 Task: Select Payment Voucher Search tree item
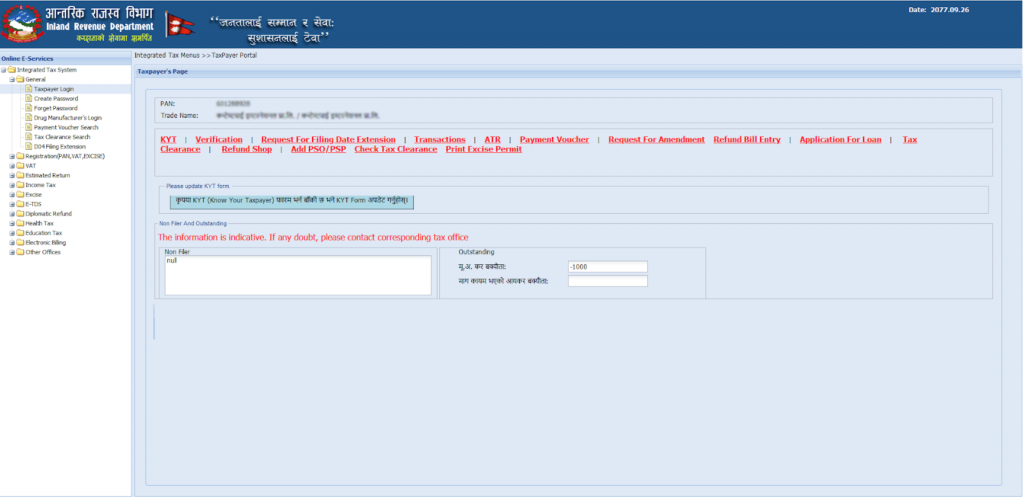[66, 128]
